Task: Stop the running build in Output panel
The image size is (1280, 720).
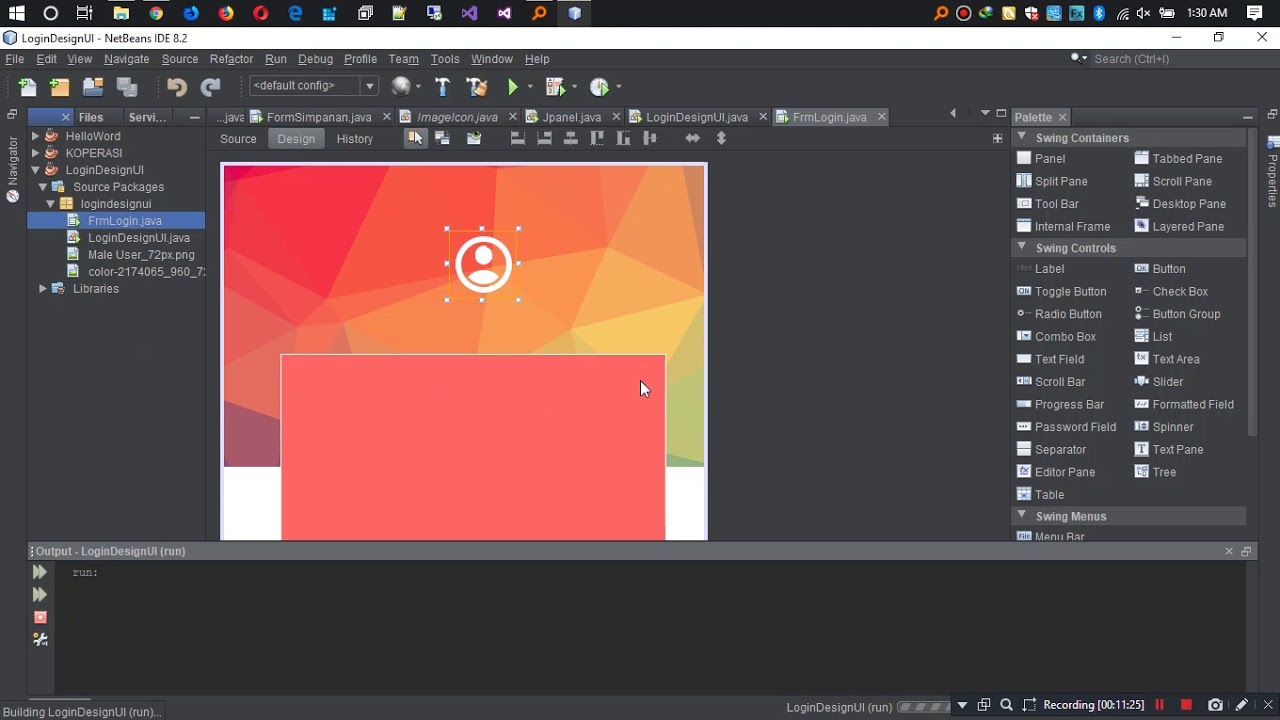Action: point(40,617)
